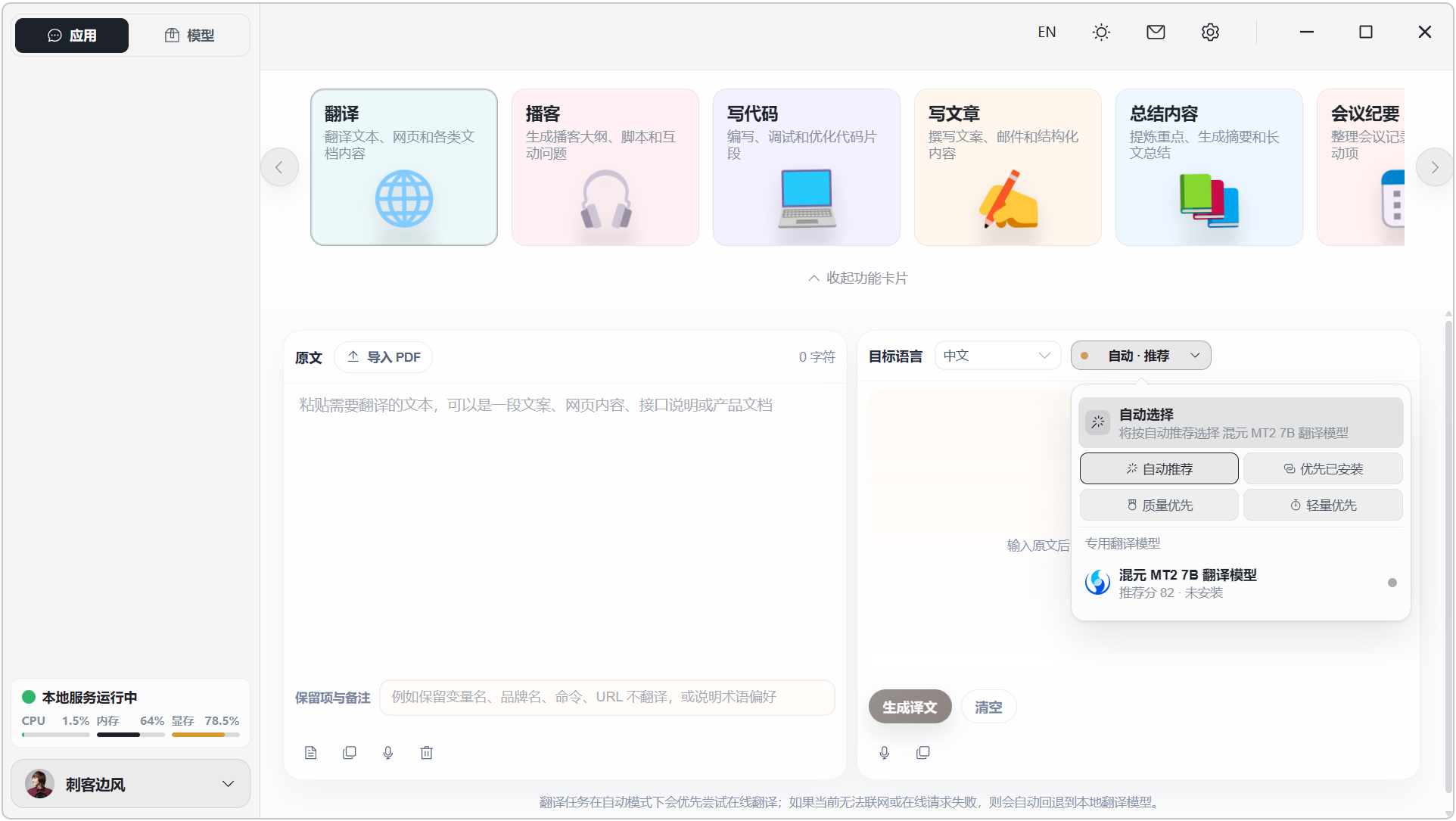Select the 写代码 function card

point(807,167)
